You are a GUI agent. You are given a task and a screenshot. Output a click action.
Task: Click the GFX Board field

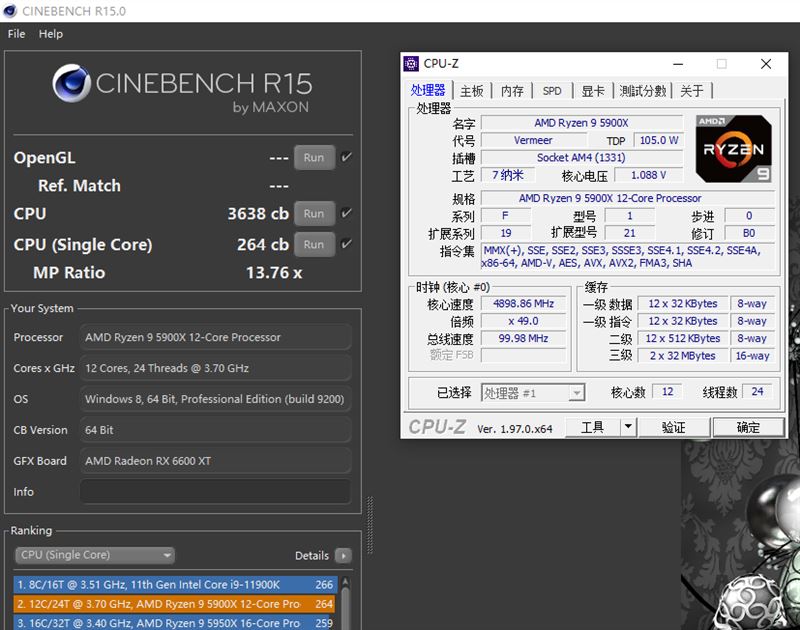coord(215,461)
